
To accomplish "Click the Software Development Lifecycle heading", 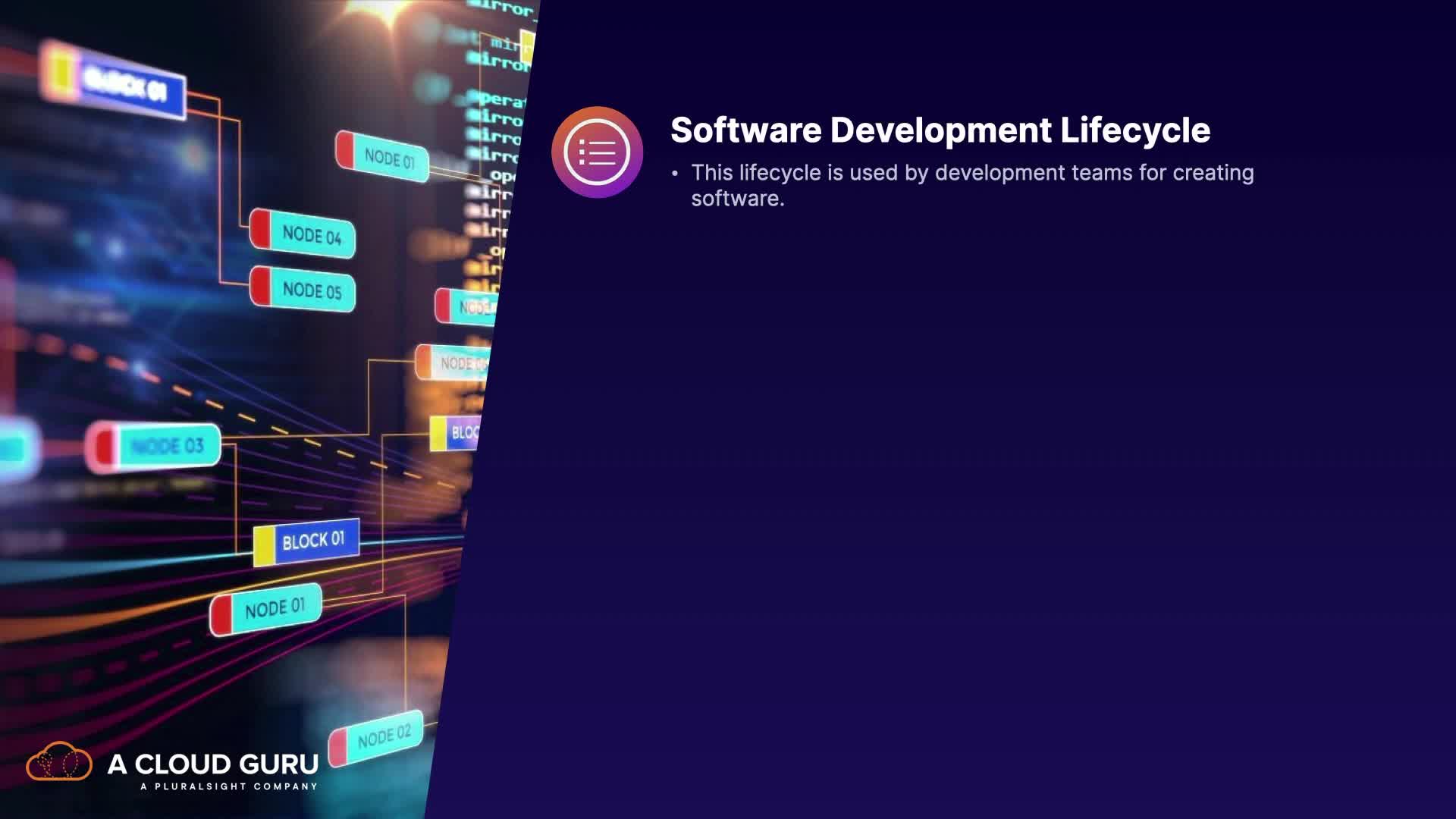I will [940, 130].
